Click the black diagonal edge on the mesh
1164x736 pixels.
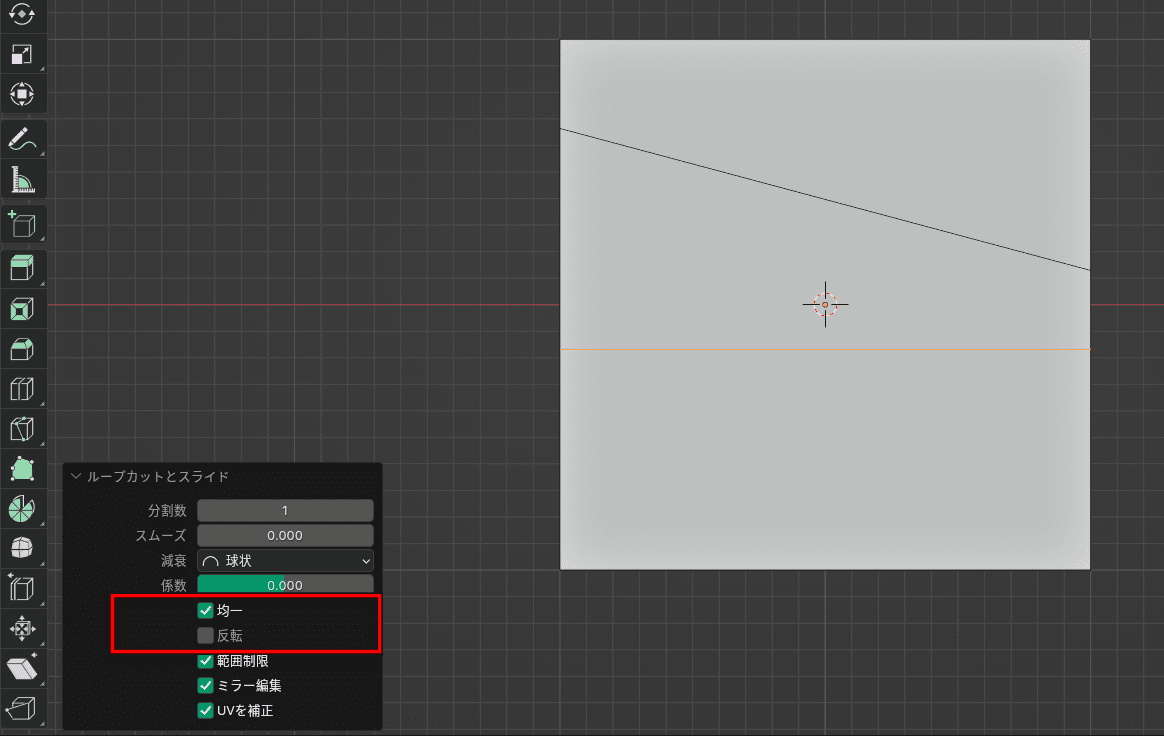click(x=825, y=199)
